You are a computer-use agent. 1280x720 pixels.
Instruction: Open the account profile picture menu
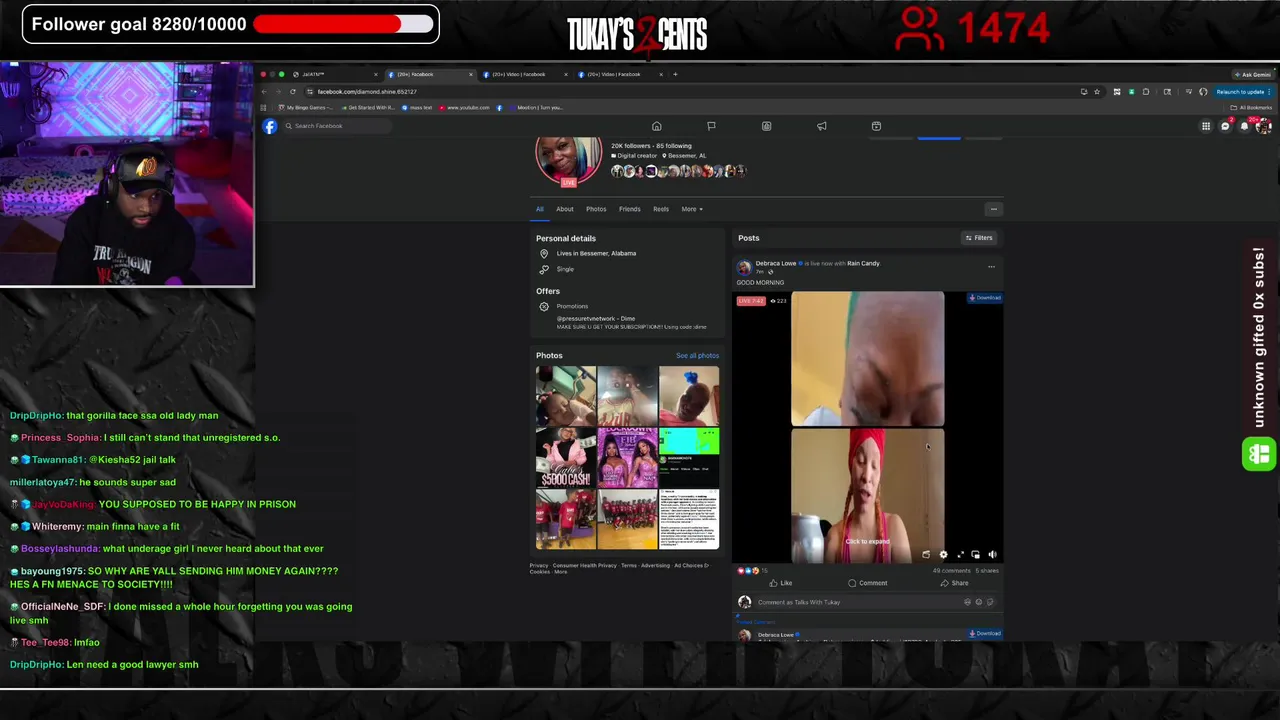click(1263, 126)
